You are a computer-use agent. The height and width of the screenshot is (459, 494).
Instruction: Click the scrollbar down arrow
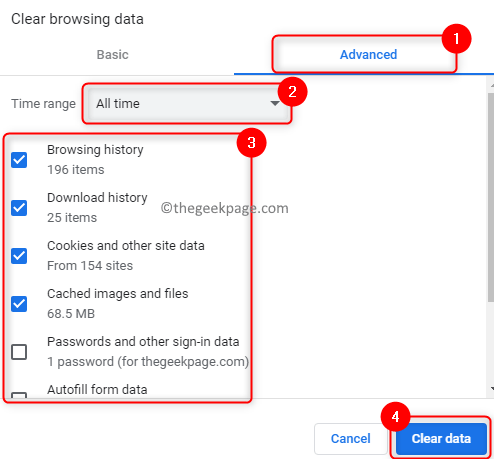(x=492, y=388)
